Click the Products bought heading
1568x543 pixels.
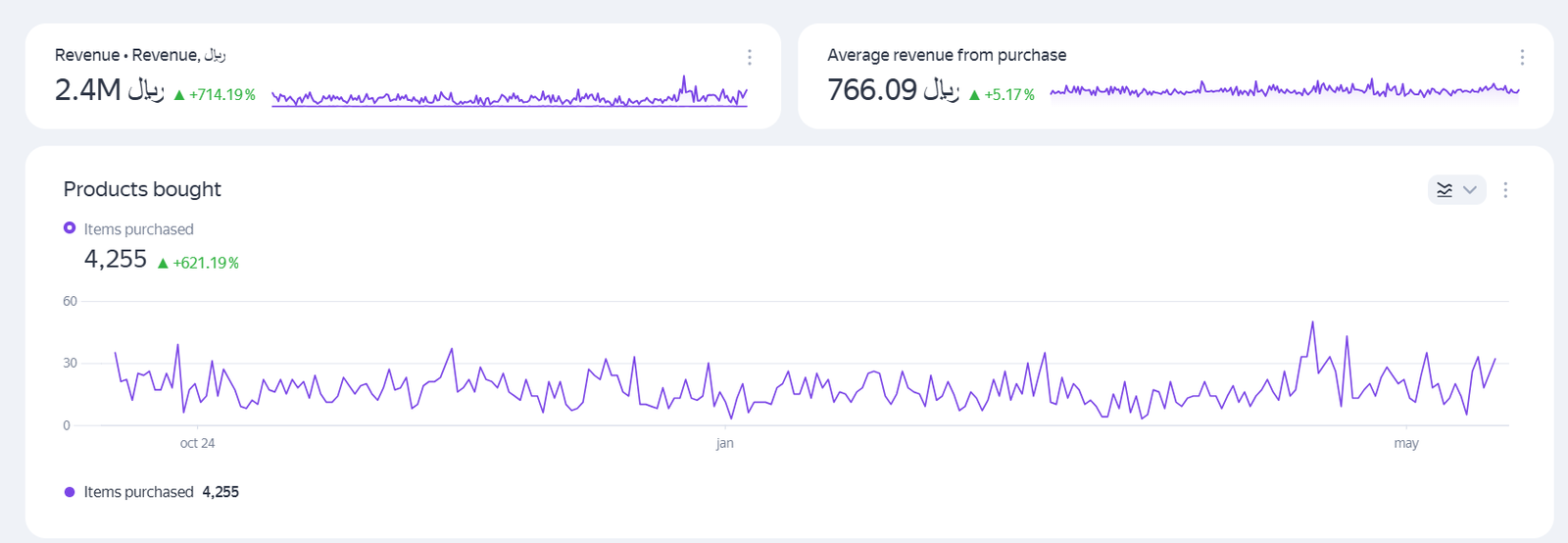[142, 189]
